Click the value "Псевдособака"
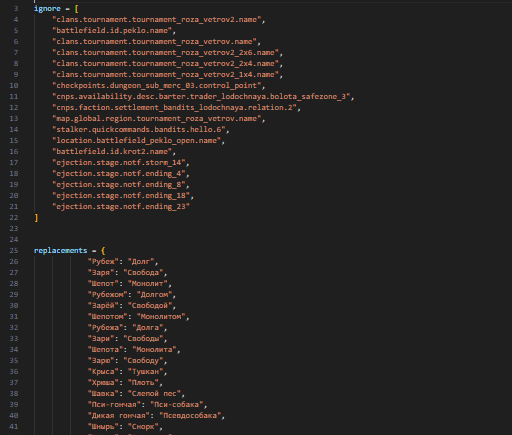Screen dimensions: 512x435 pyautogui.click(x=190, y=416)
